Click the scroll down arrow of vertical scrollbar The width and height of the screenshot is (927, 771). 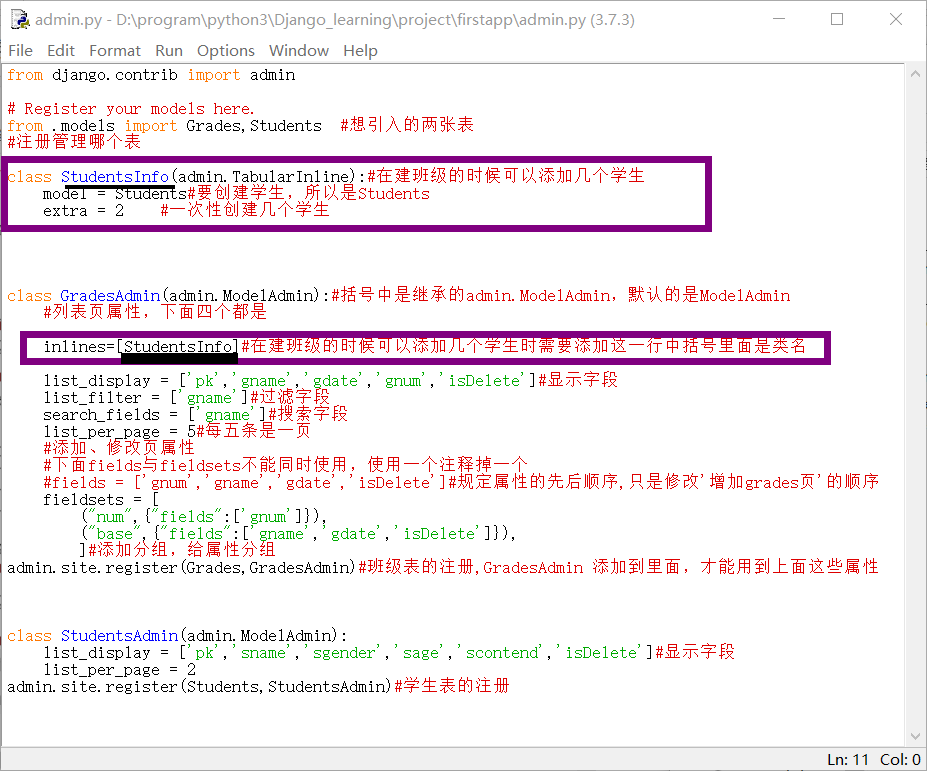pyautogui.click(x=915, y=736)
